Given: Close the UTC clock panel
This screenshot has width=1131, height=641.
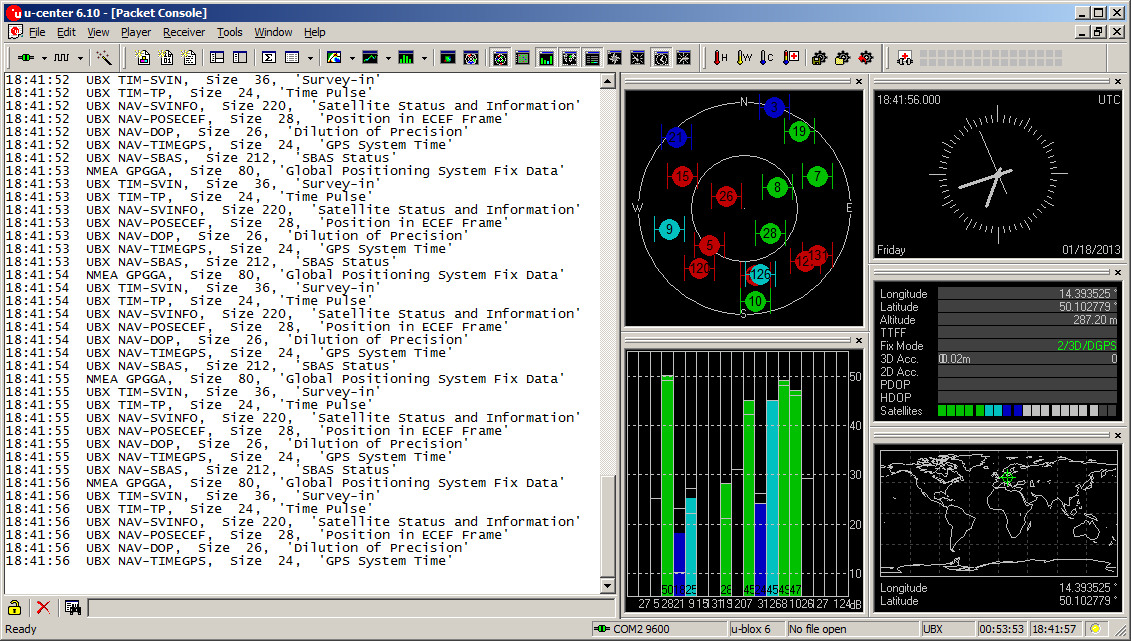Looking at the screenshot, I should tap(1118, 81).
